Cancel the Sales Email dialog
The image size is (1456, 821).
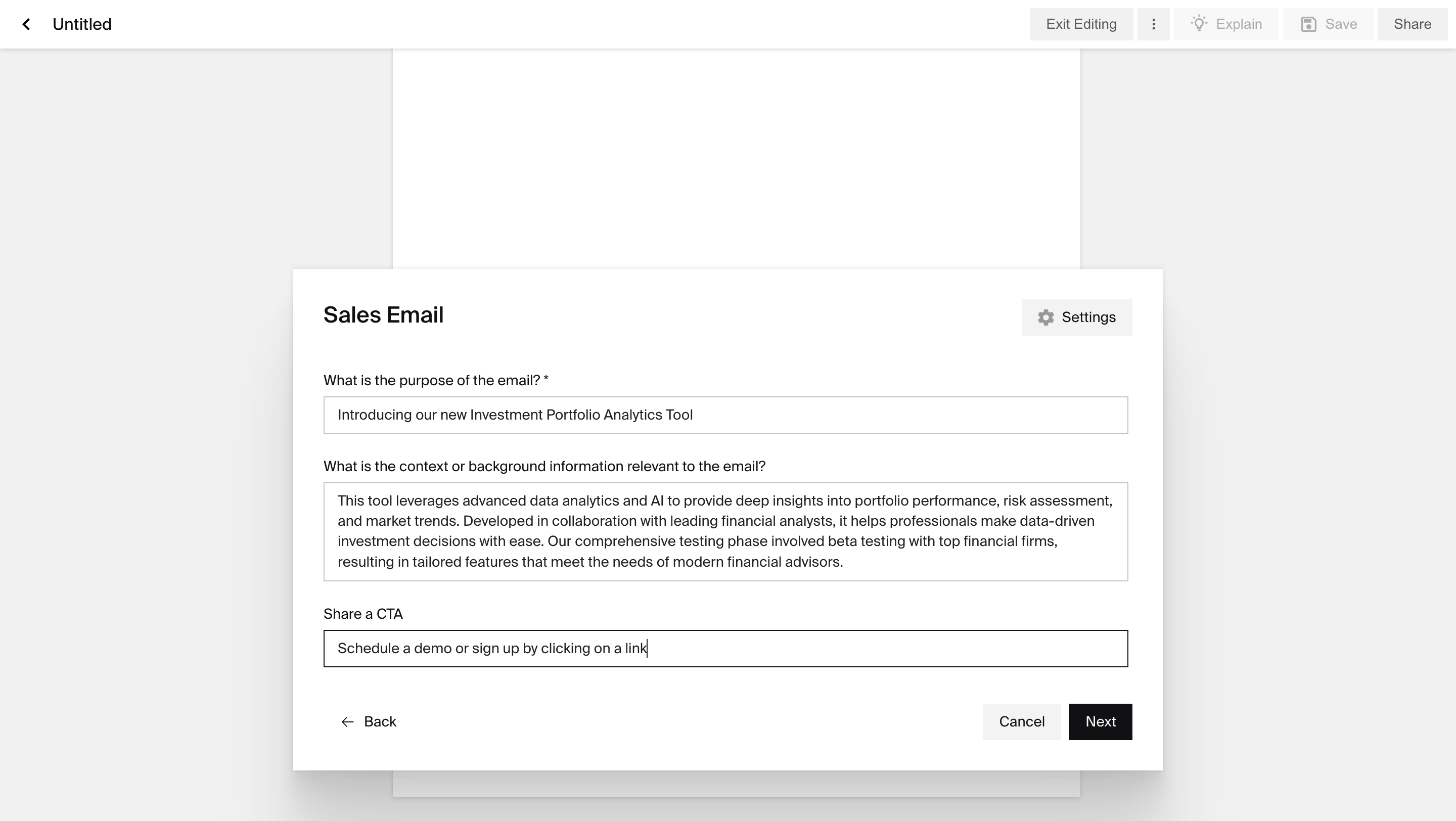click(x=1021, y=721)
